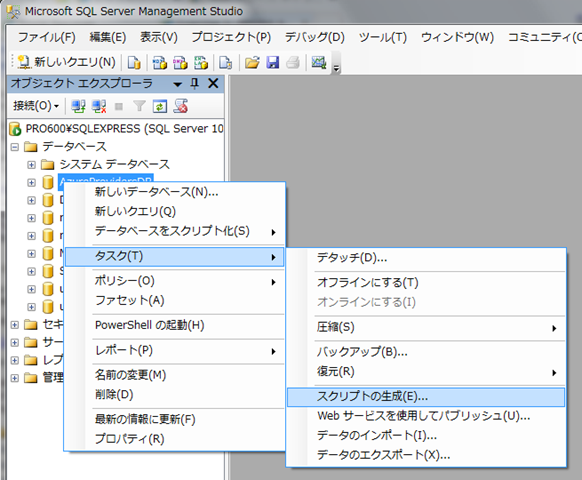Image resolution: width=582 pixels, height=480 pixels.
Task: Click the connect Object Explorer icon
Action: coord(78,107)
